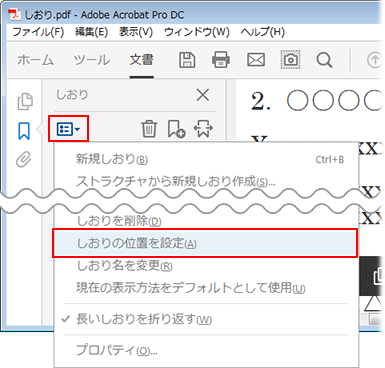The image size is (385, 368).
Task: Click the previous page up-arrow icon
Action: coord(374,60)
